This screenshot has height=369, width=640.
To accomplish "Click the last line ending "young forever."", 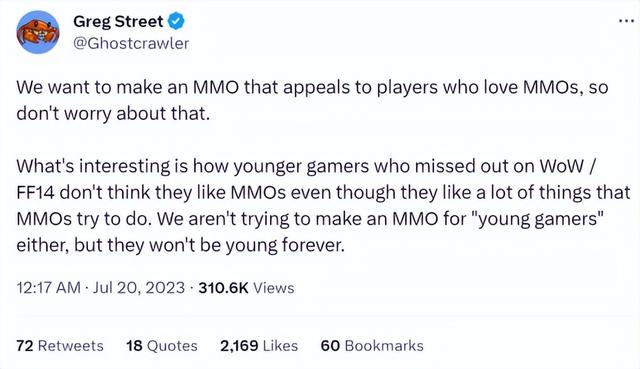I will click(x=181, y=245).
